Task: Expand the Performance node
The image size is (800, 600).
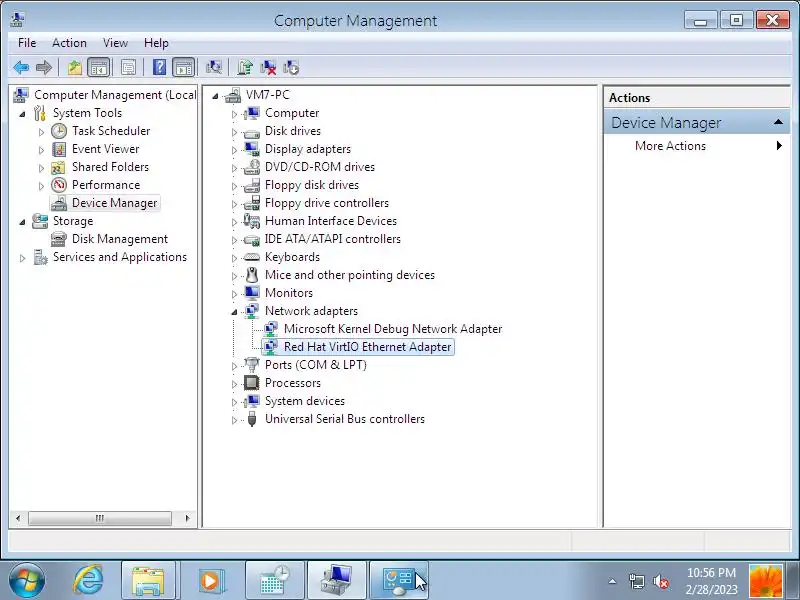Action: tap(41, 186)
